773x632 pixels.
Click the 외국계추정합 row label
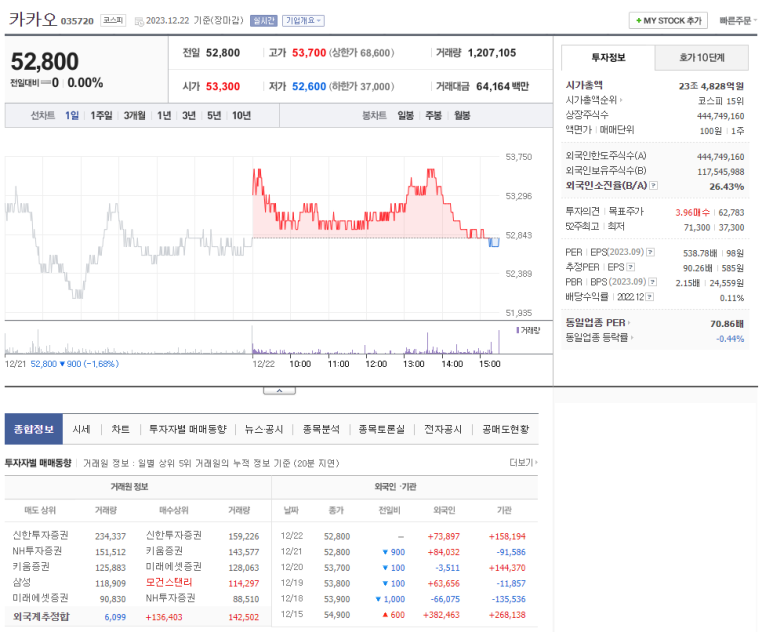coord(41,617)
